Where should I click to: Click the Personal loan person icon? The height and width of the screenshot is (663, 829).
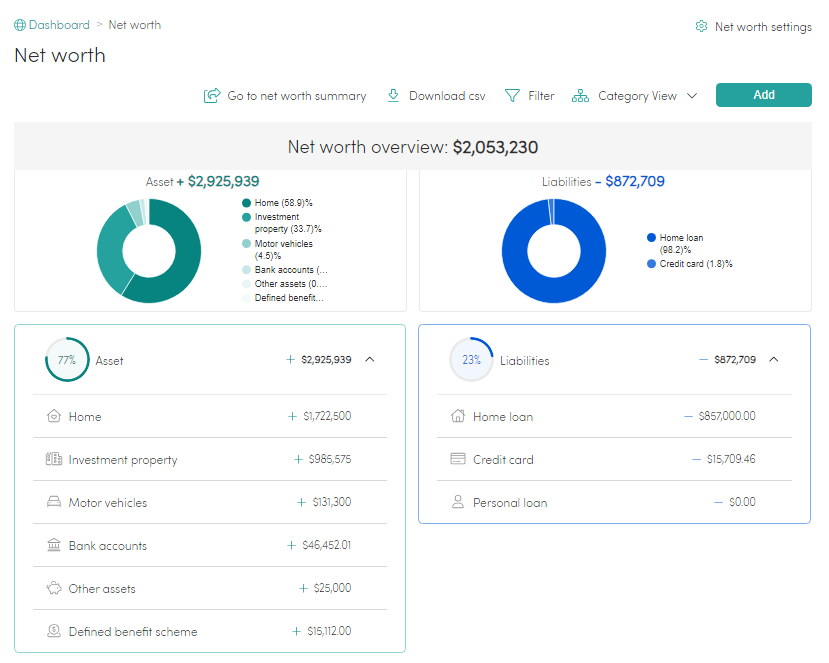point(460,502)
